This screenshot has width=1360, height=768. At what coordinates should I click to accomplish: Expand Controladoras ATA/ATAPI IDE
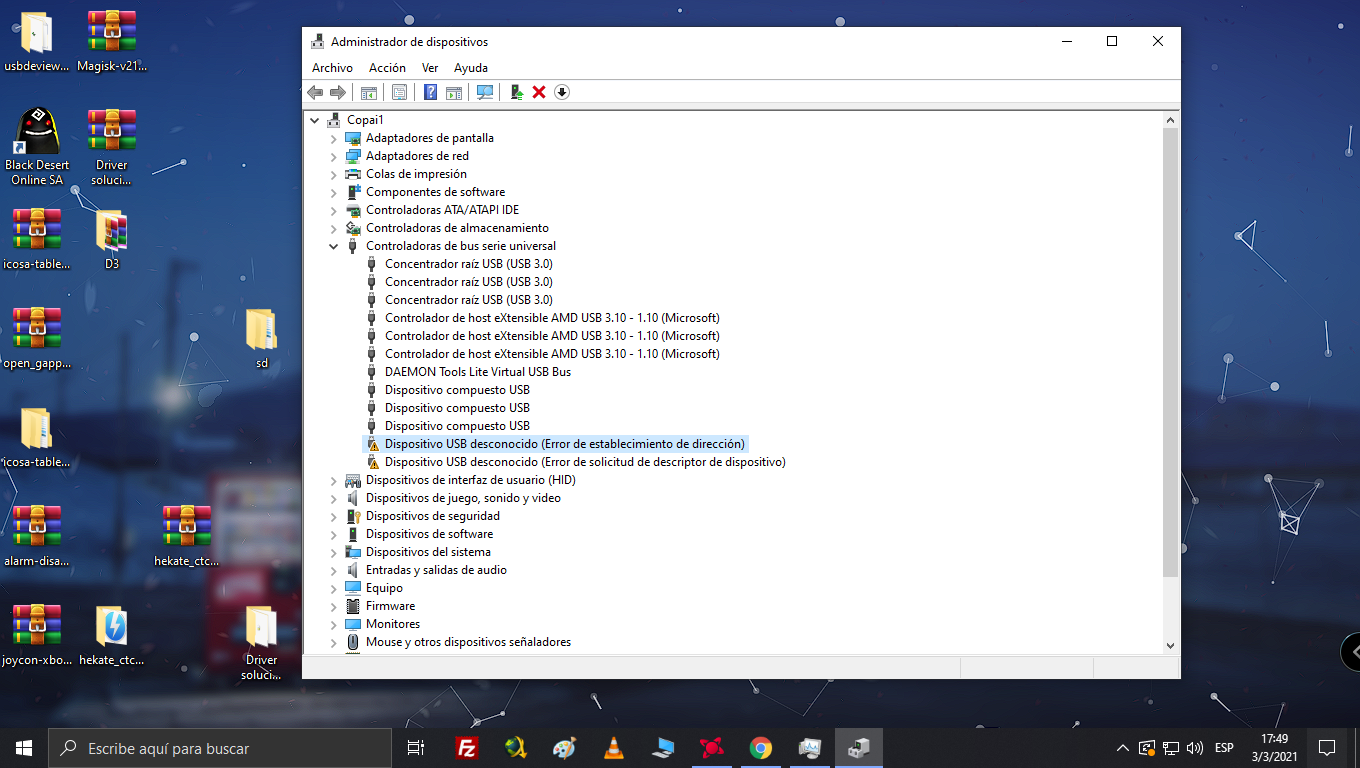[334, 210]
